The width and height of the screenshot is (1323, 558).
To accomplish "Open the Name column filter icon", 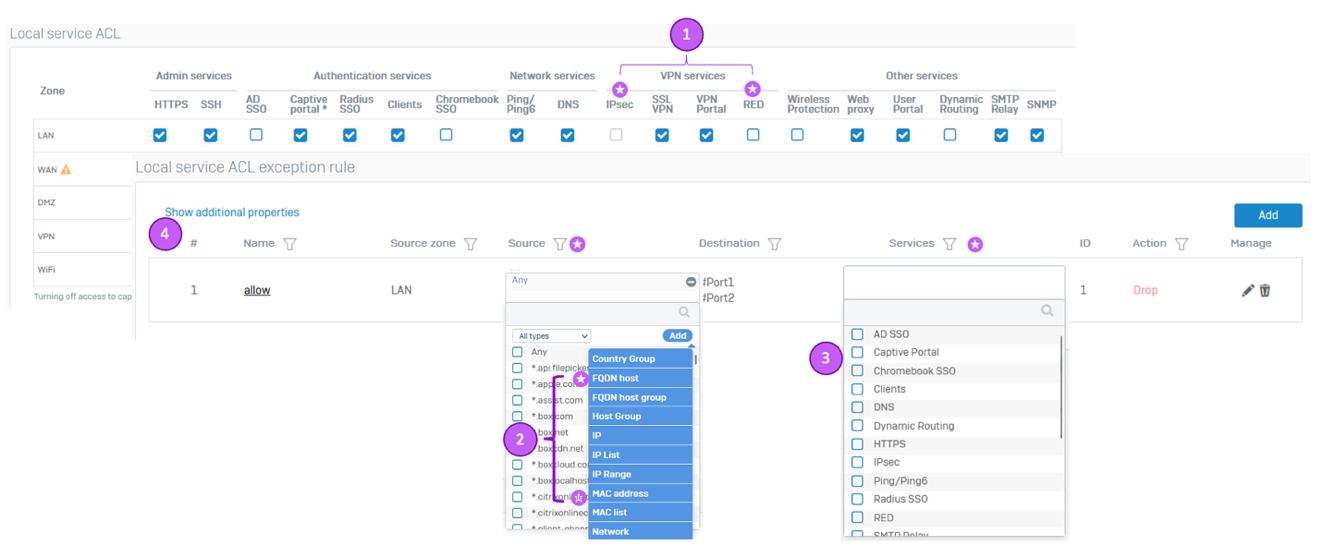I will tap(290, 244).
